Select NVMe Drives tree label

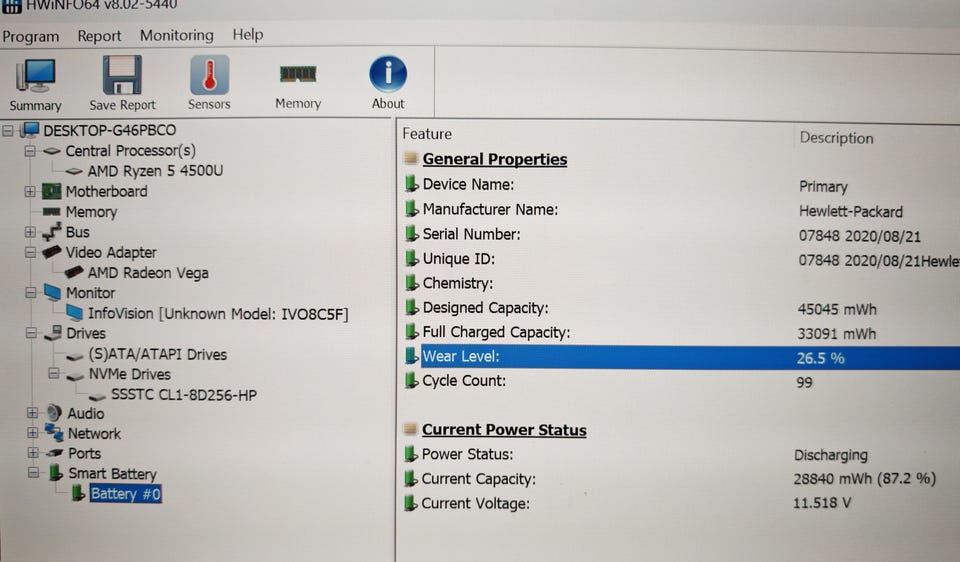(x=129, y=374)
